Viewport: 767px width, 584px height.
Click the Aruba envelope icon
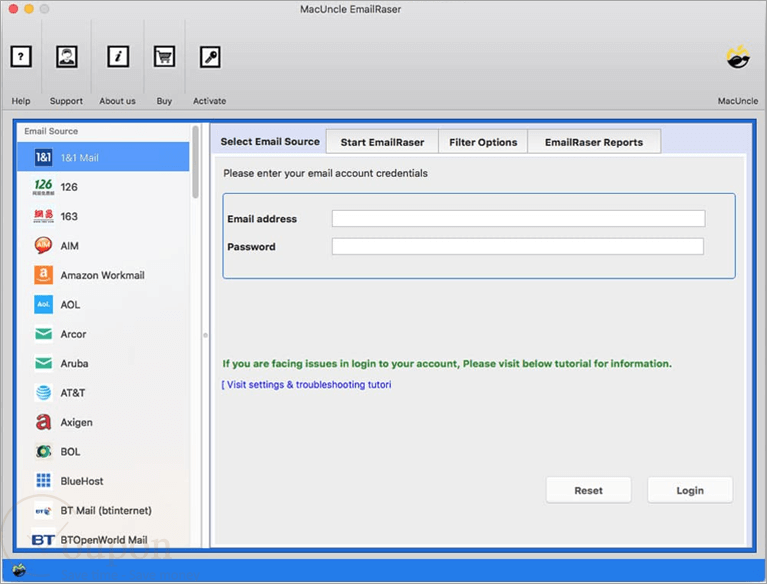tap(44, 363)
